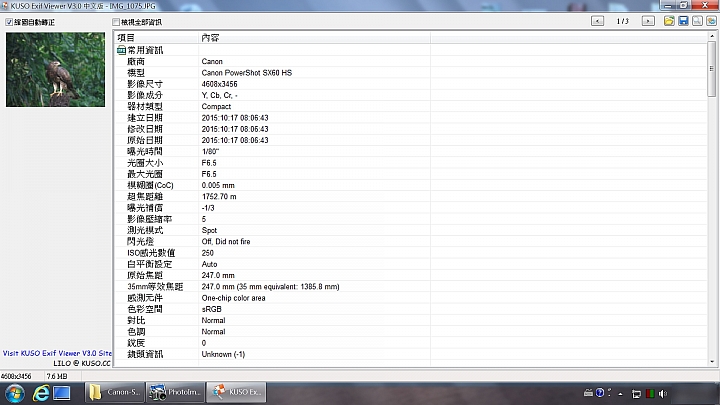Select the 'Y, Cb, Cr, -' components value

click(219, 95)
